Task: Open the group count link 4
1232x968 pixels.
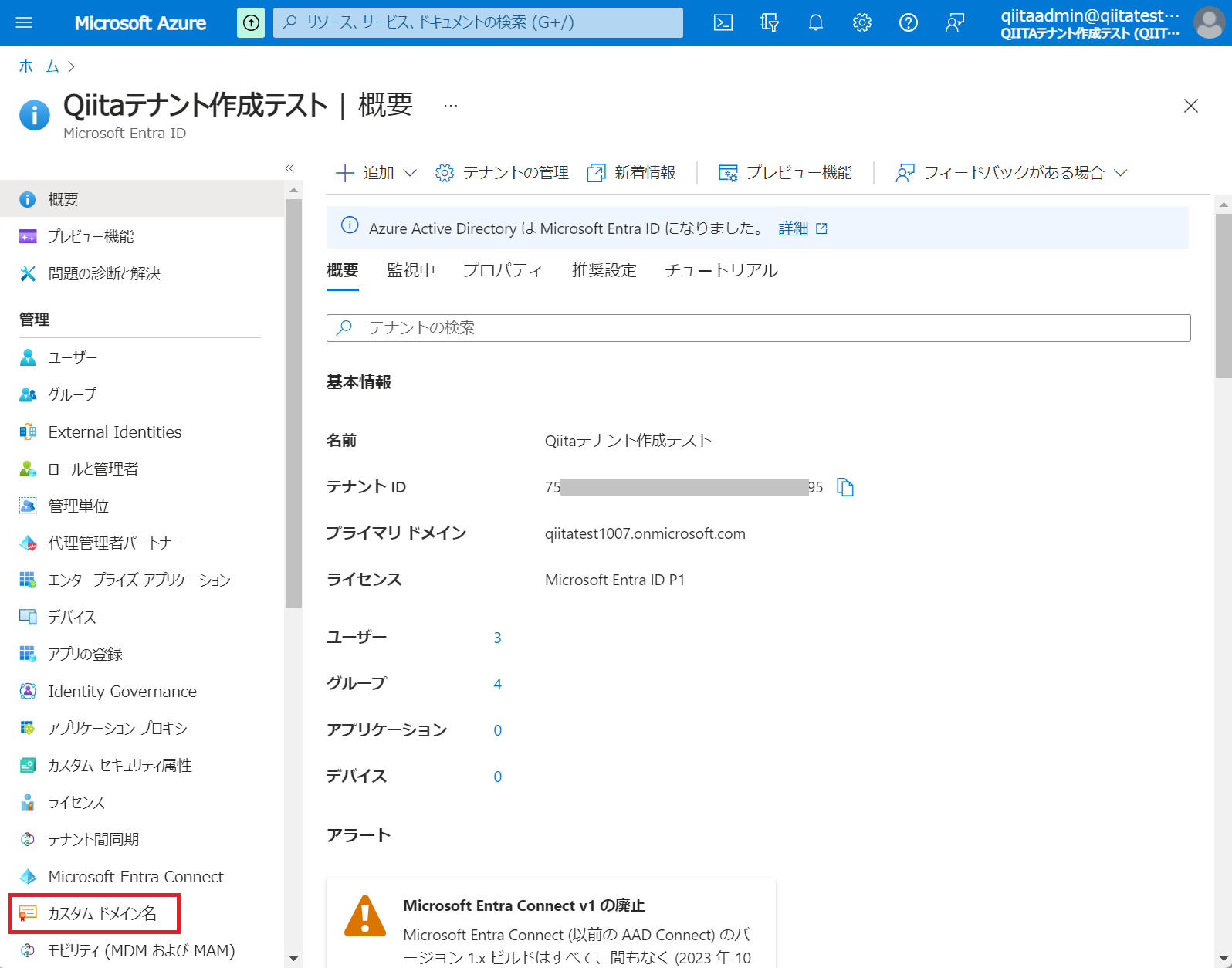Action: 498,684
